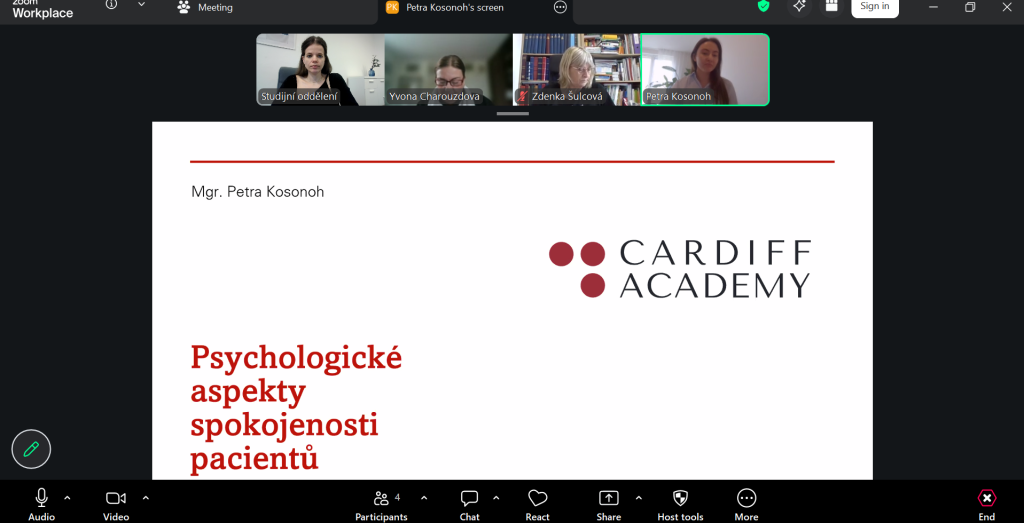The height and width of the screenshot is (523, 1024).
Task: Click the Cardiff Academy logo on slide
Action: tap(680, 269)
